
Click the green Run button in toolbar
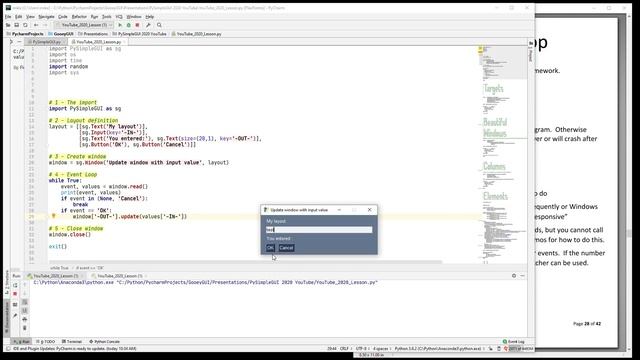click(x=120, y=25)
